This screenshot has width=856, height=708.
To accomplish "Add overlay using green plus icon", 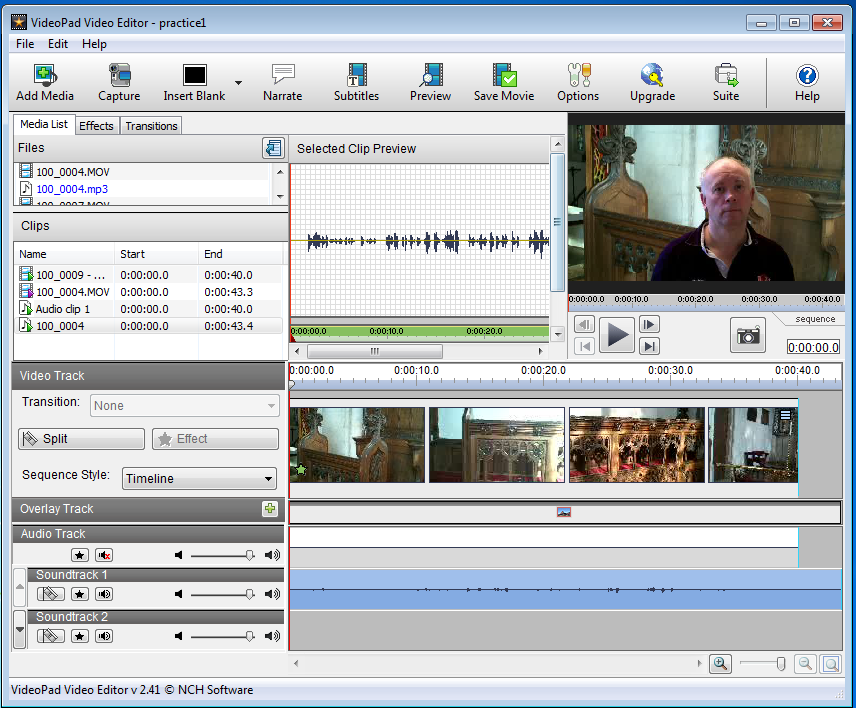I will click(x=270, y=509).
